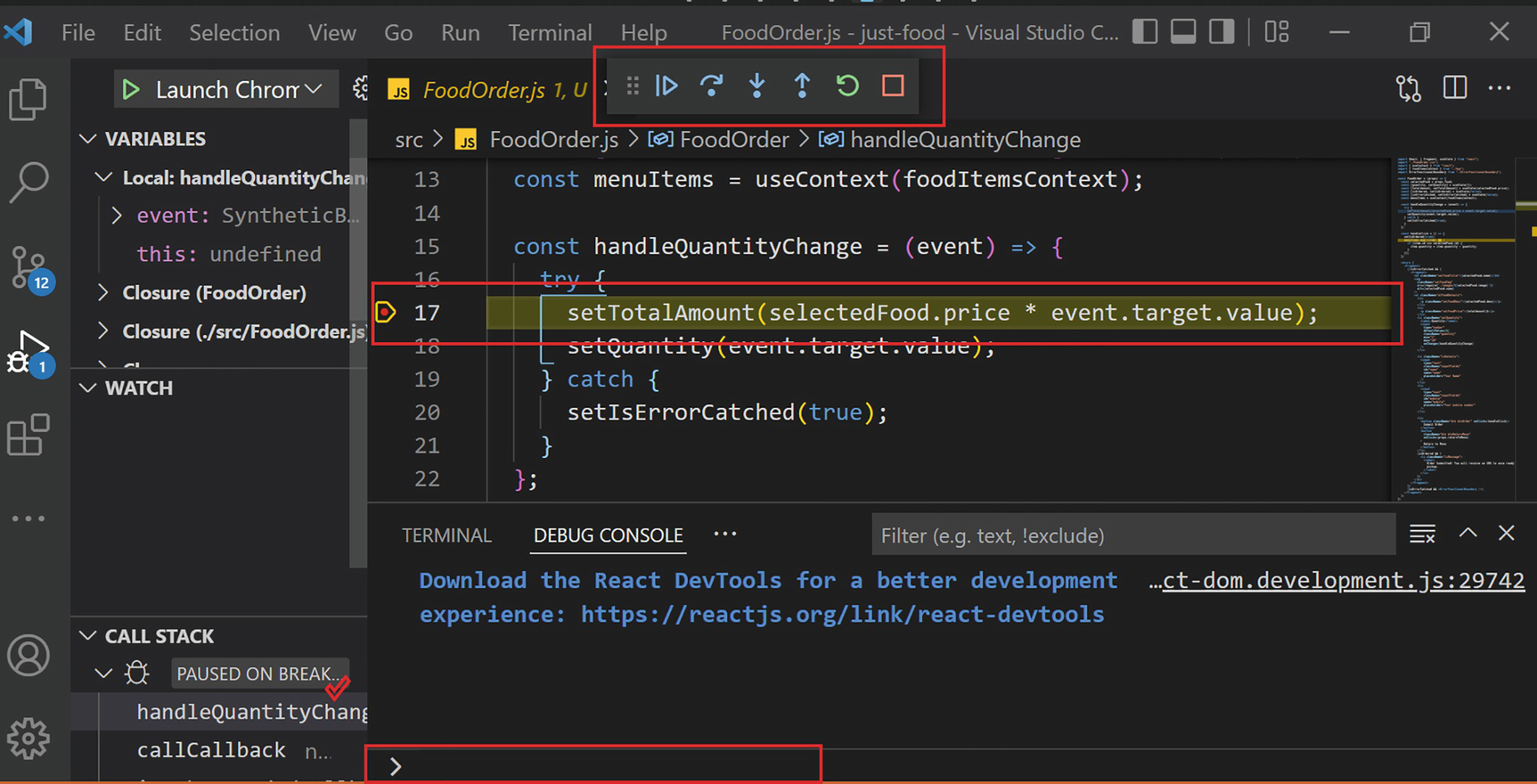Toggle the breakpoint on line 17

tap(386, 313)
